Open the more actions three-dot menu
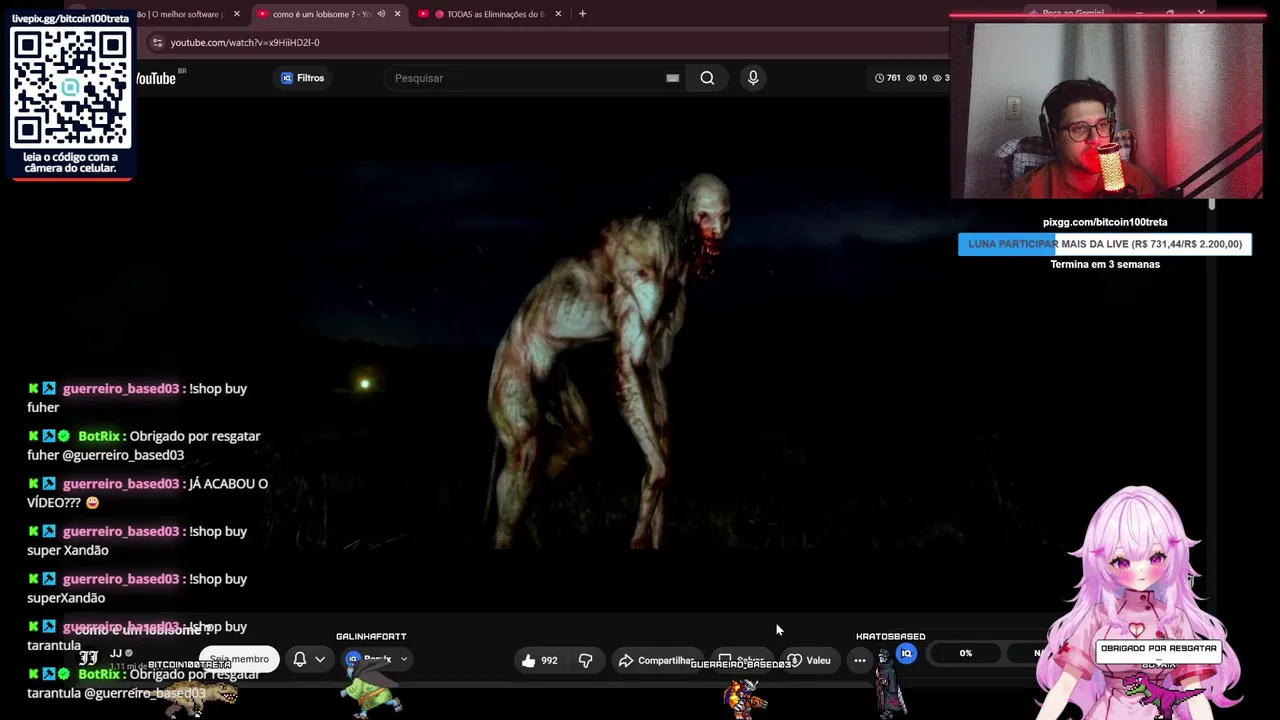Image resolution: width=1280 pixels, height=720 pixels. (860, 660)
